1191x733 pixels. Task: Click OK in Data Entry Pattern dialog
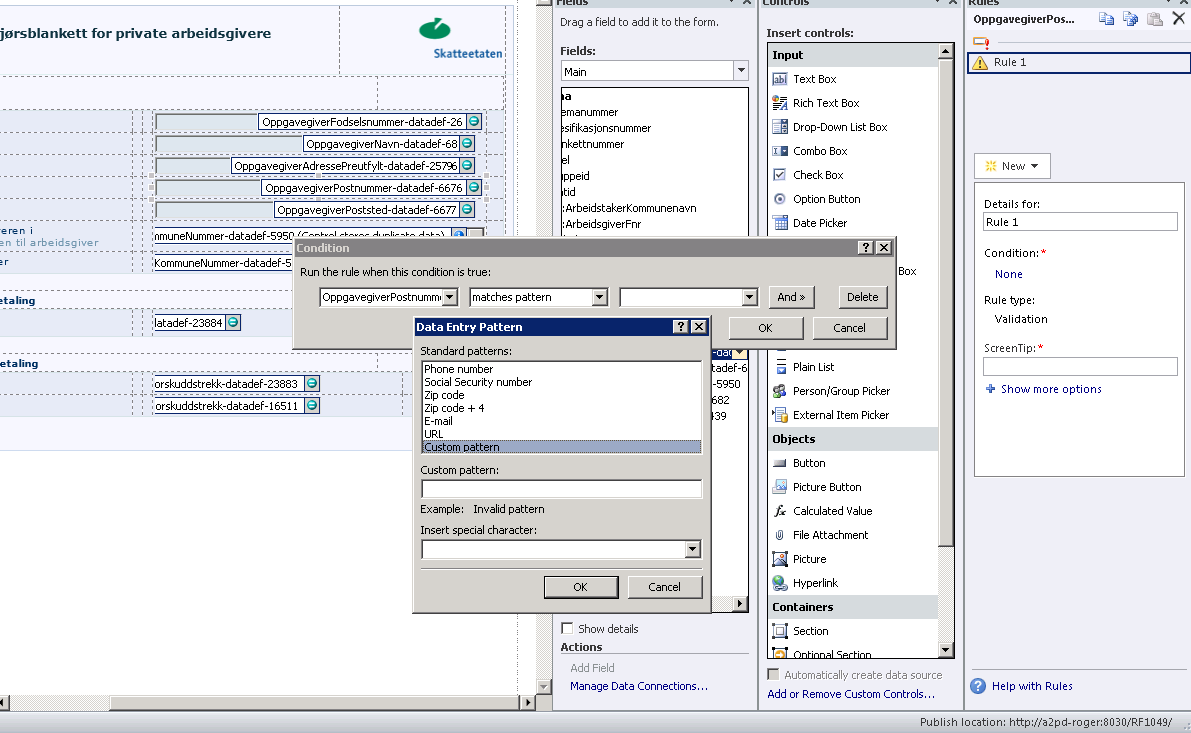pyautogui.click(x=580, y=587)
